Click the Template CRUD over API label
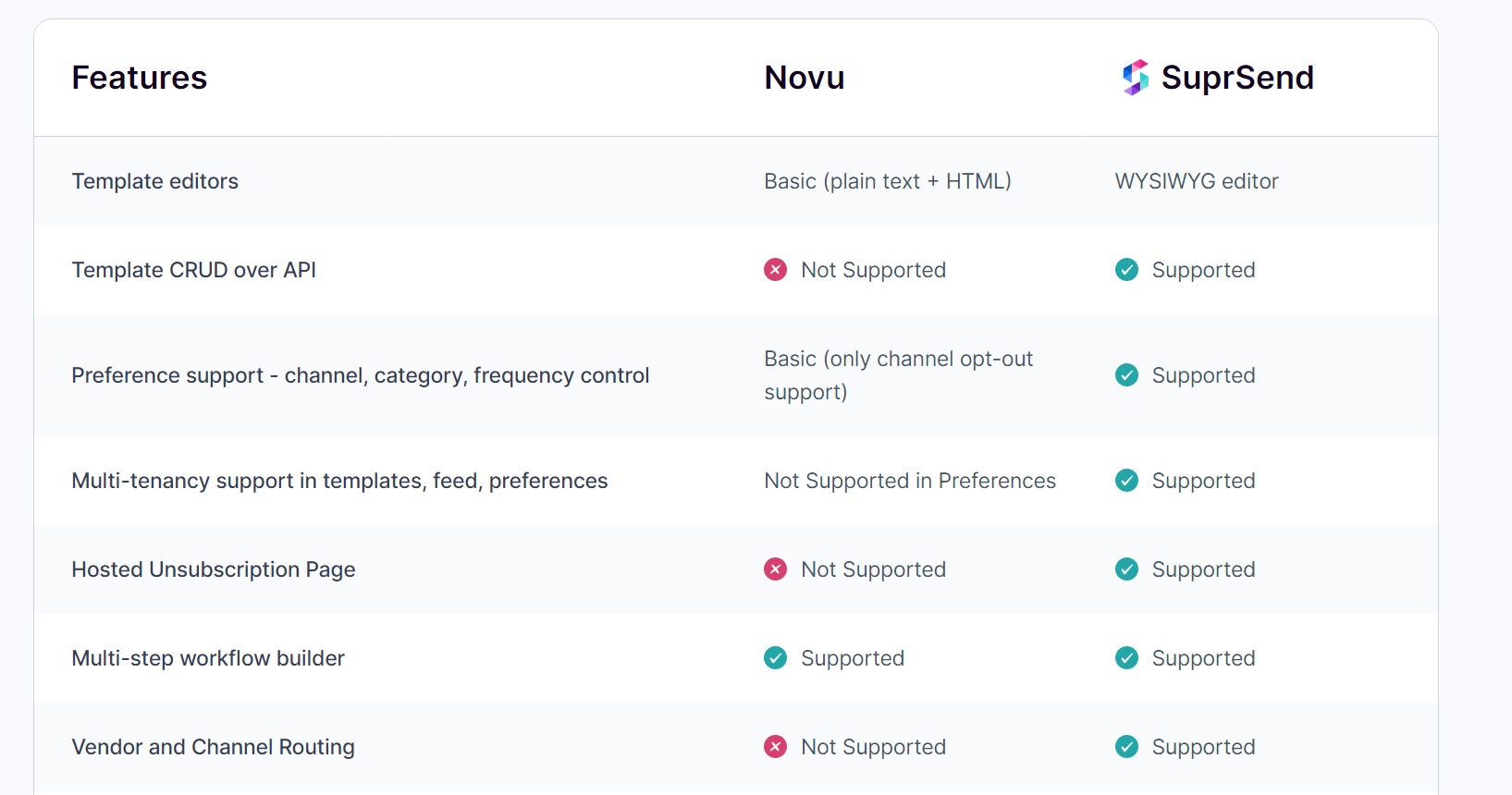The height and width of the screenshot is (795, 1512). click(x=194, y=270)
